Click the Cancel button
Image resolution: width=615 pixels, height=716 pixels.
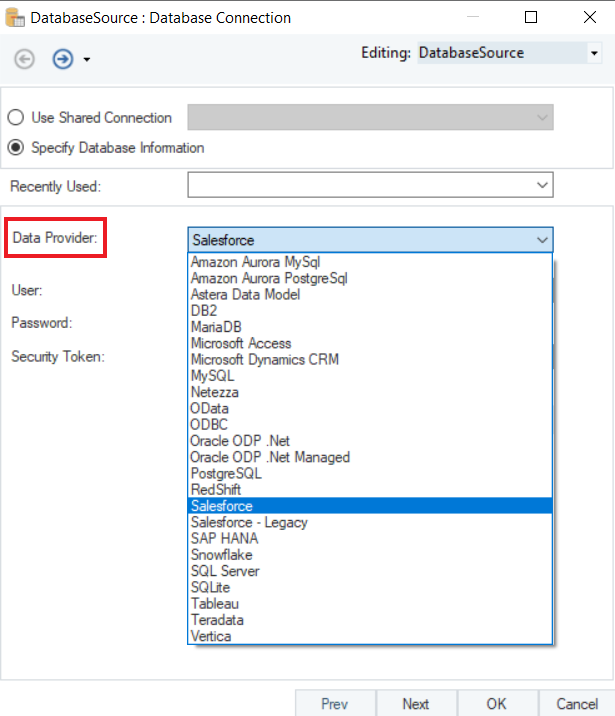[x=577, y=704]
